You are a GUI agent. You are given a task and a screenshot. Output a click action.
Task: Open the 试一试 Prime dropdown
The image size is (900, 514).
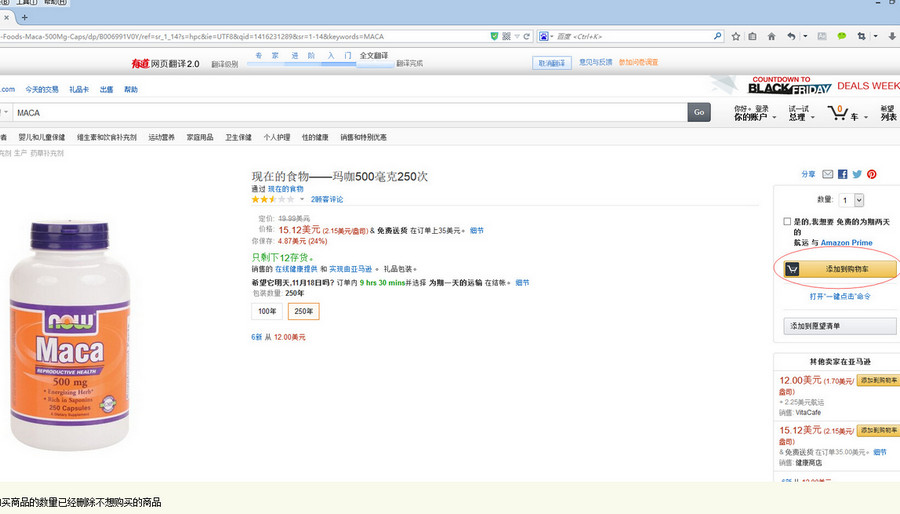(801, 113)
